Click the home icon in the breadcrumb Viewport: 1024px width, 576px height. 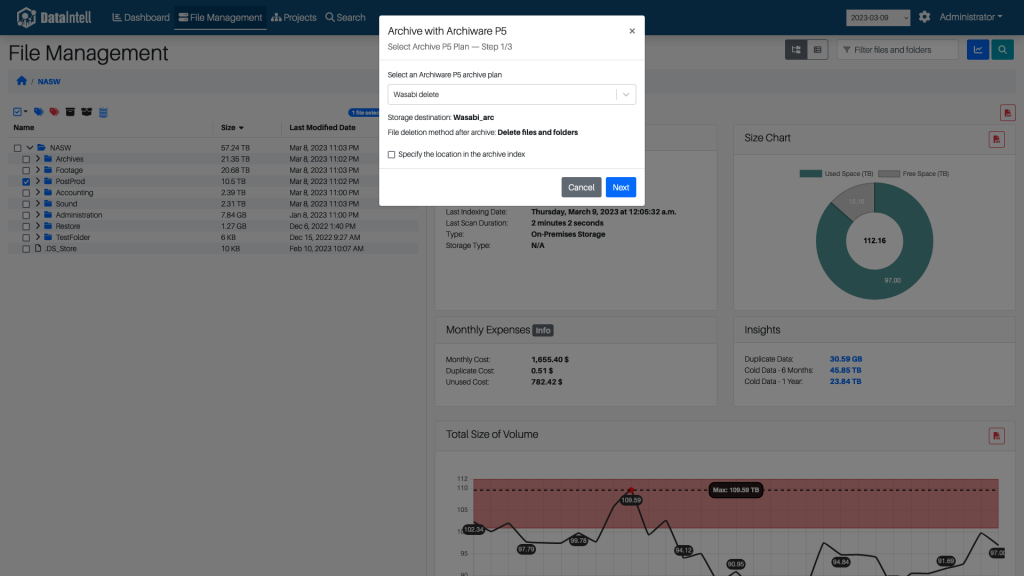[22, 81]
